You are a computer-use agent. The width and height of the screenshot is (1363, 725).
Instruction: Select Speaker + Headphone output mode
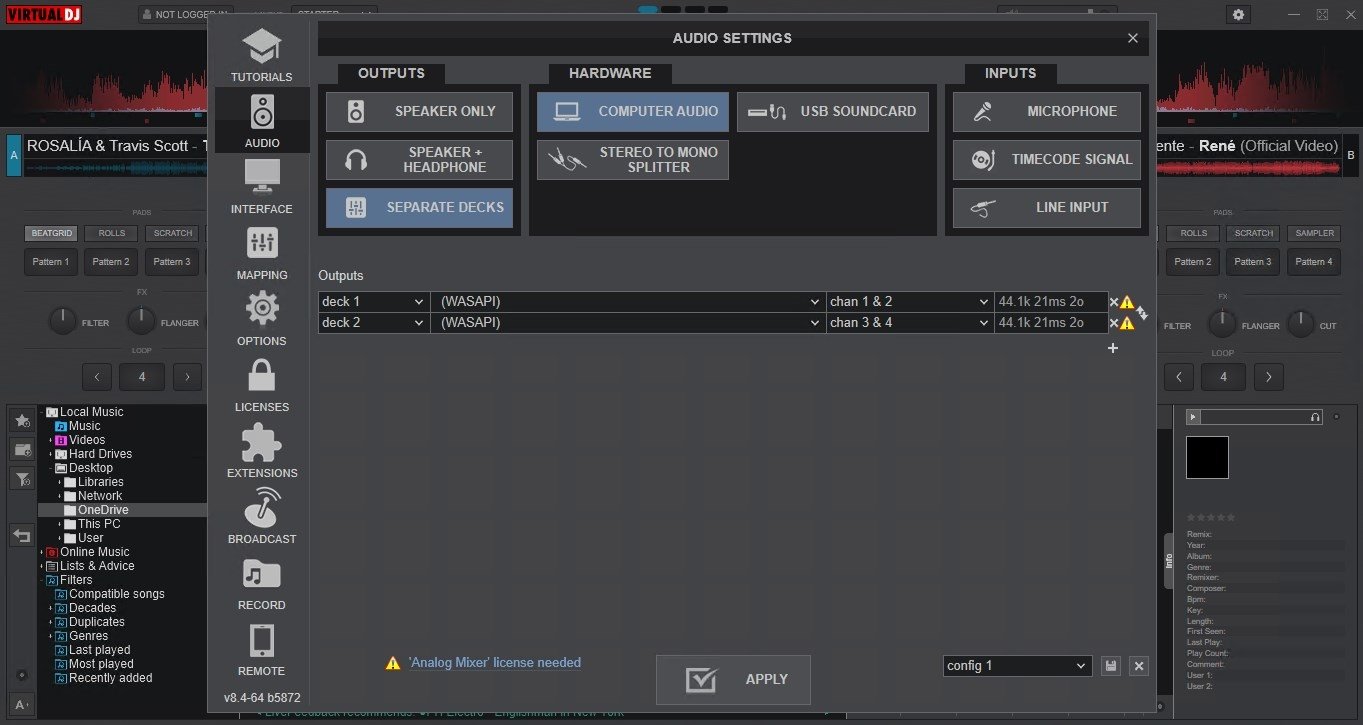[x=419, y=160]
